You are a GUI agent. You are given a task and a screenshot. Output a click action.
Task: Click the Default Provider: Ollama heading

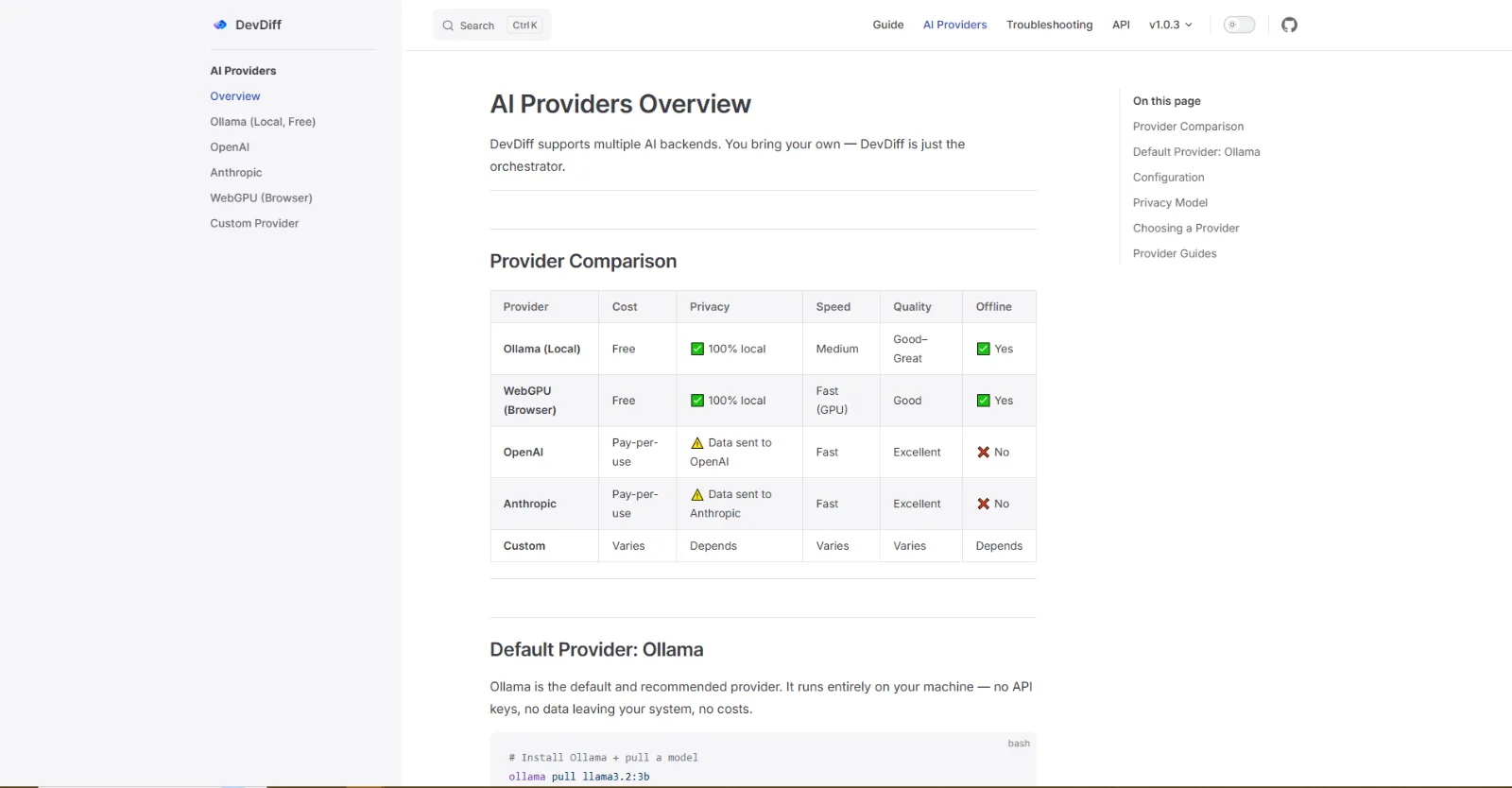coord(596,650)
